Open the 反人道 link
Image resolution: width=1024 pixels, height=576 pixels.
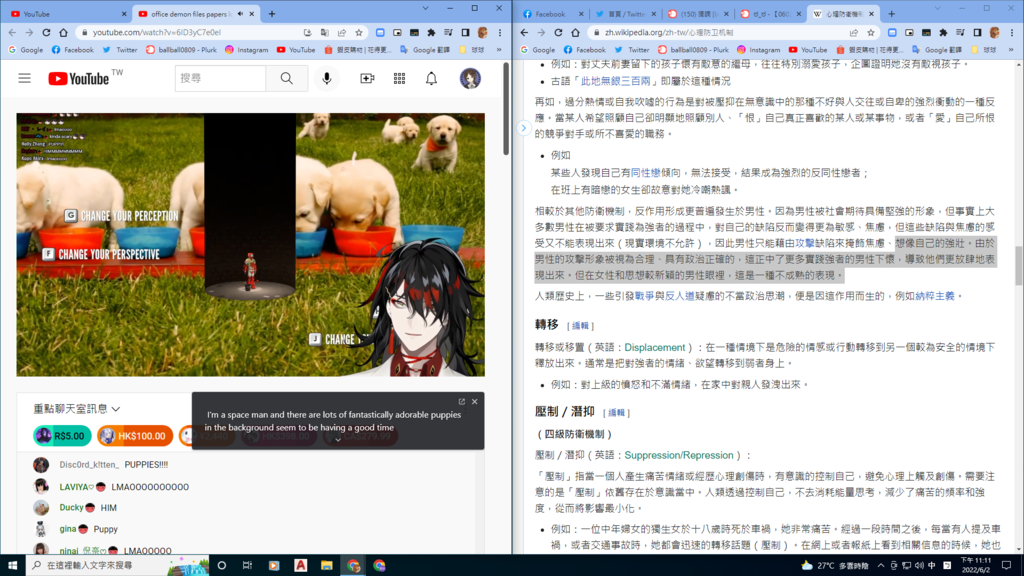click(x=679, y=296)
